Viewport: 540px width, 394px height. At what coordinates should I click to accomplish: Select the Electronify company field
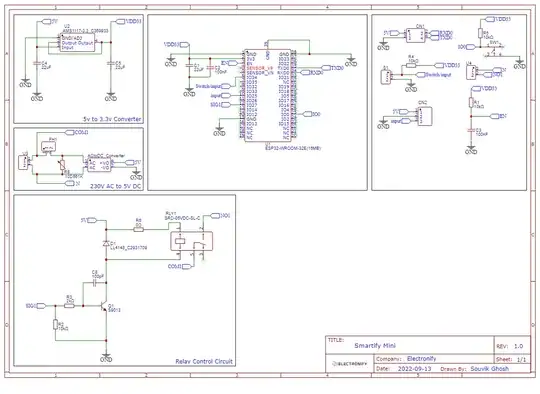coord(422,359)
